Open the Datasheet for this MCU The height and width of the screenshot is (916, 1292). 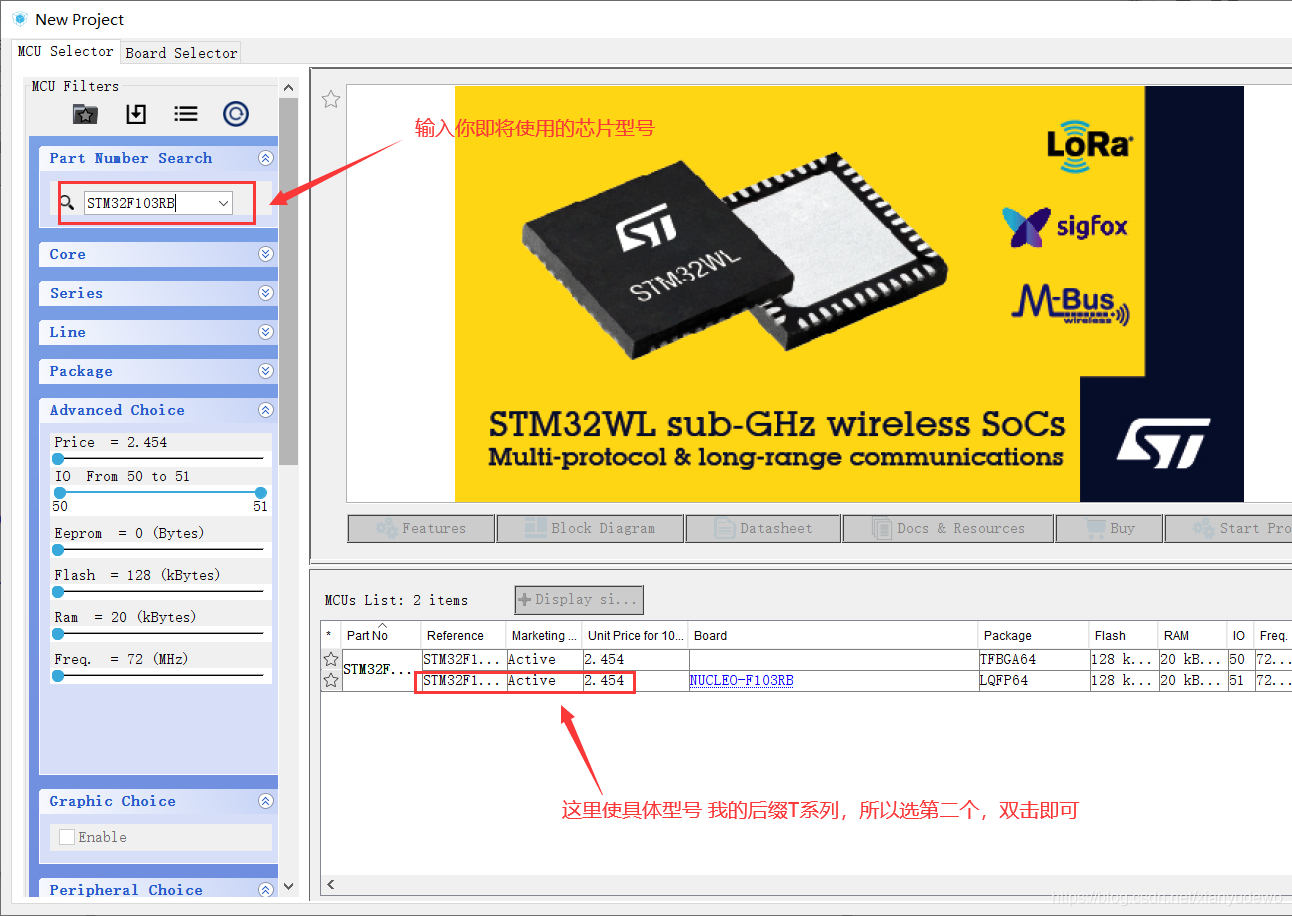763,528
